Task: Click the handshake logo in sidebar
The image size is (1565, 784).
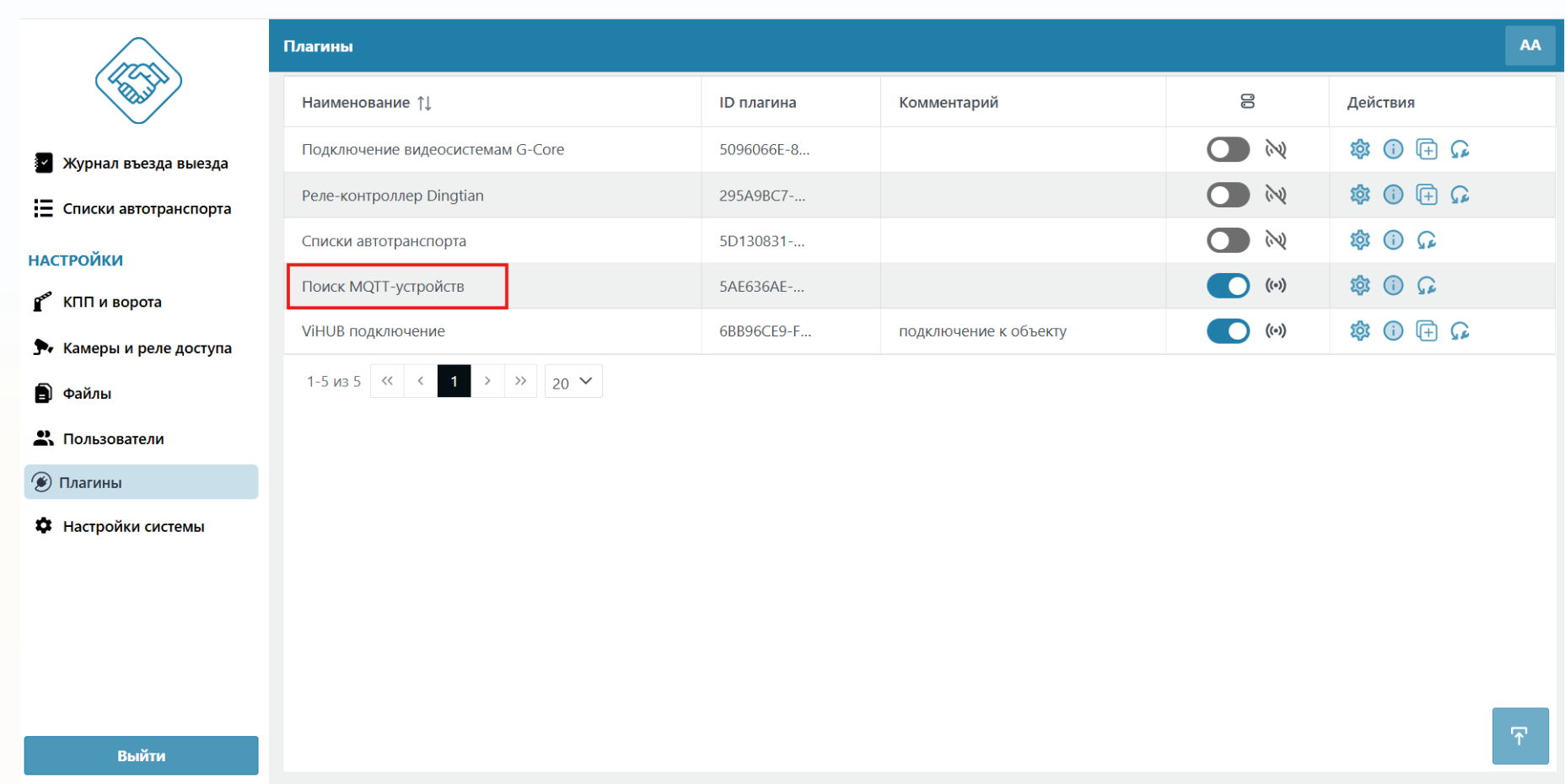Action: pyautogui.click(x=138, y=81)
